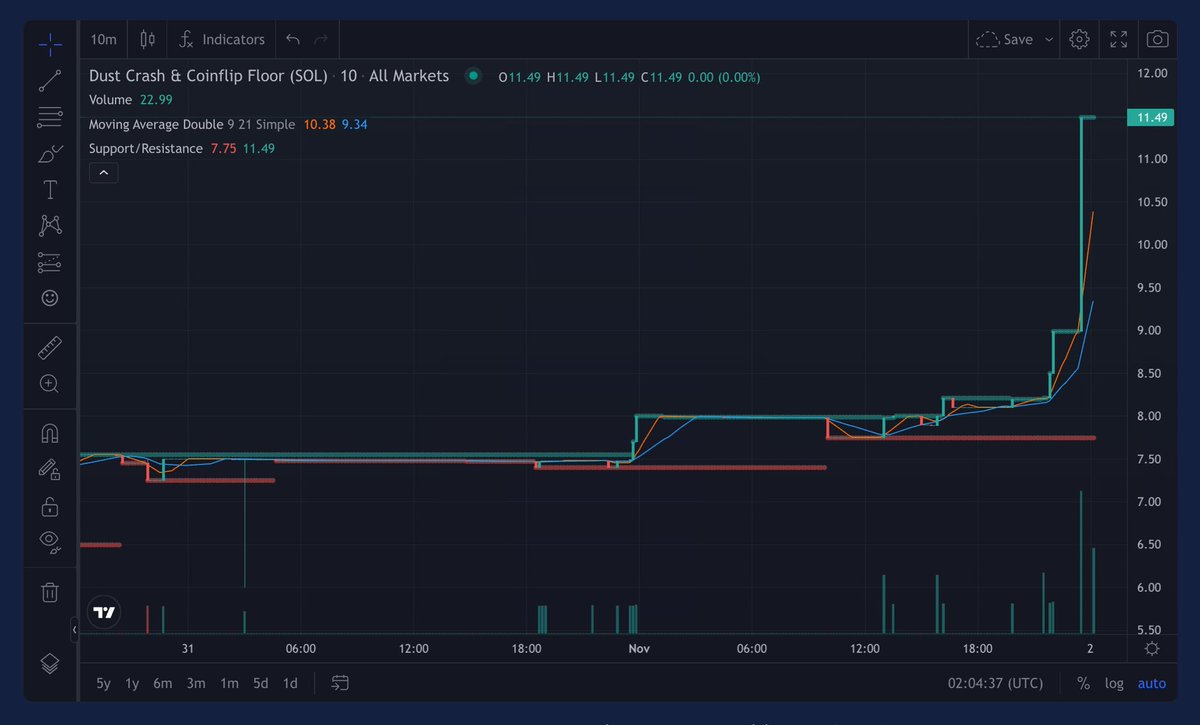Set range to 5y
The width and height of the screenshot is (1200, 725).
tap(104, 684)
